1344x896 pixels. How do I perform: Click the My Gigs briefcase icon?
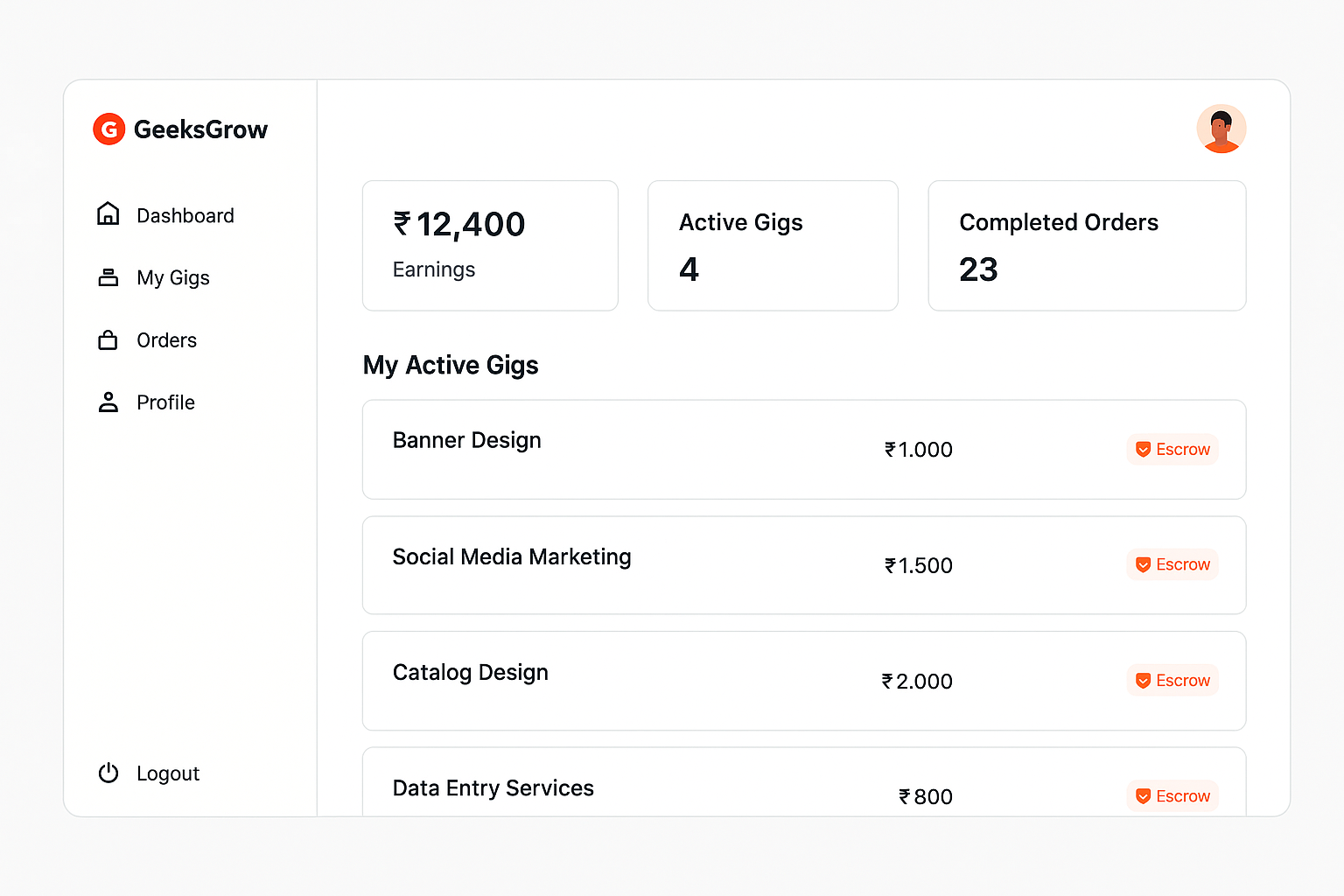[108, 276]
